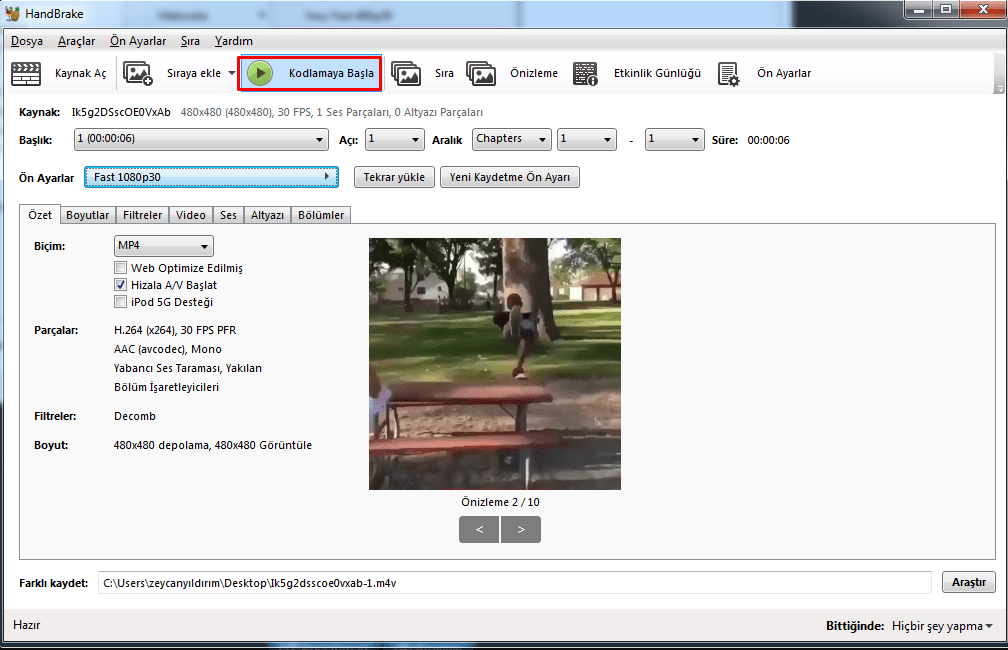Open source with Kaynak Aç clapperboard icon
1008x650 pixels.
pos(26,73)
